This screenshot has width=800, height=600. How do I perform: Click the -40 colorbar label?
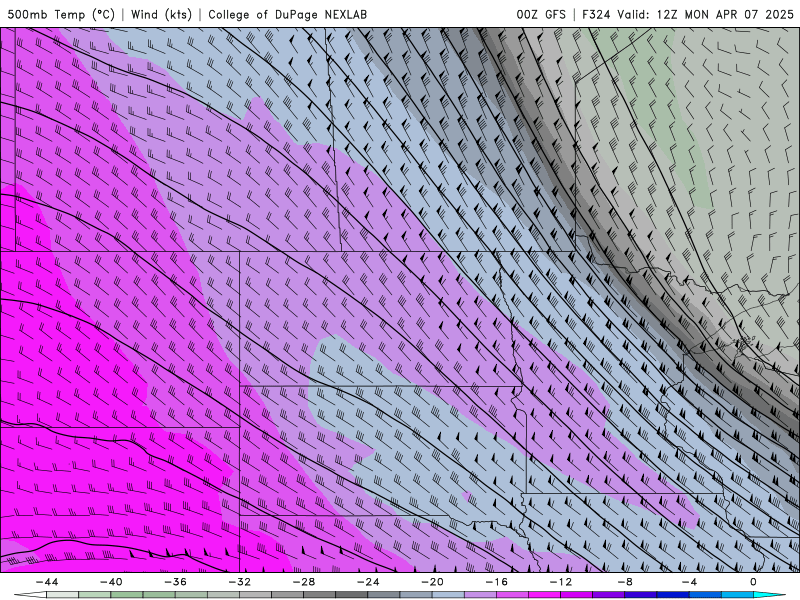click(x=111, y=582)
